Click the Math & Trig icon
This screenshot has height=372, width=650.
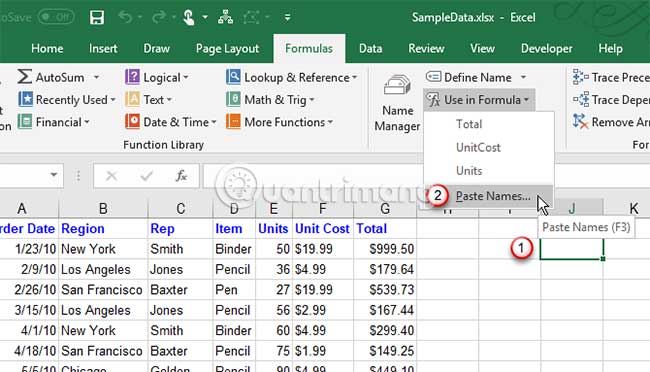pos(233,100)
